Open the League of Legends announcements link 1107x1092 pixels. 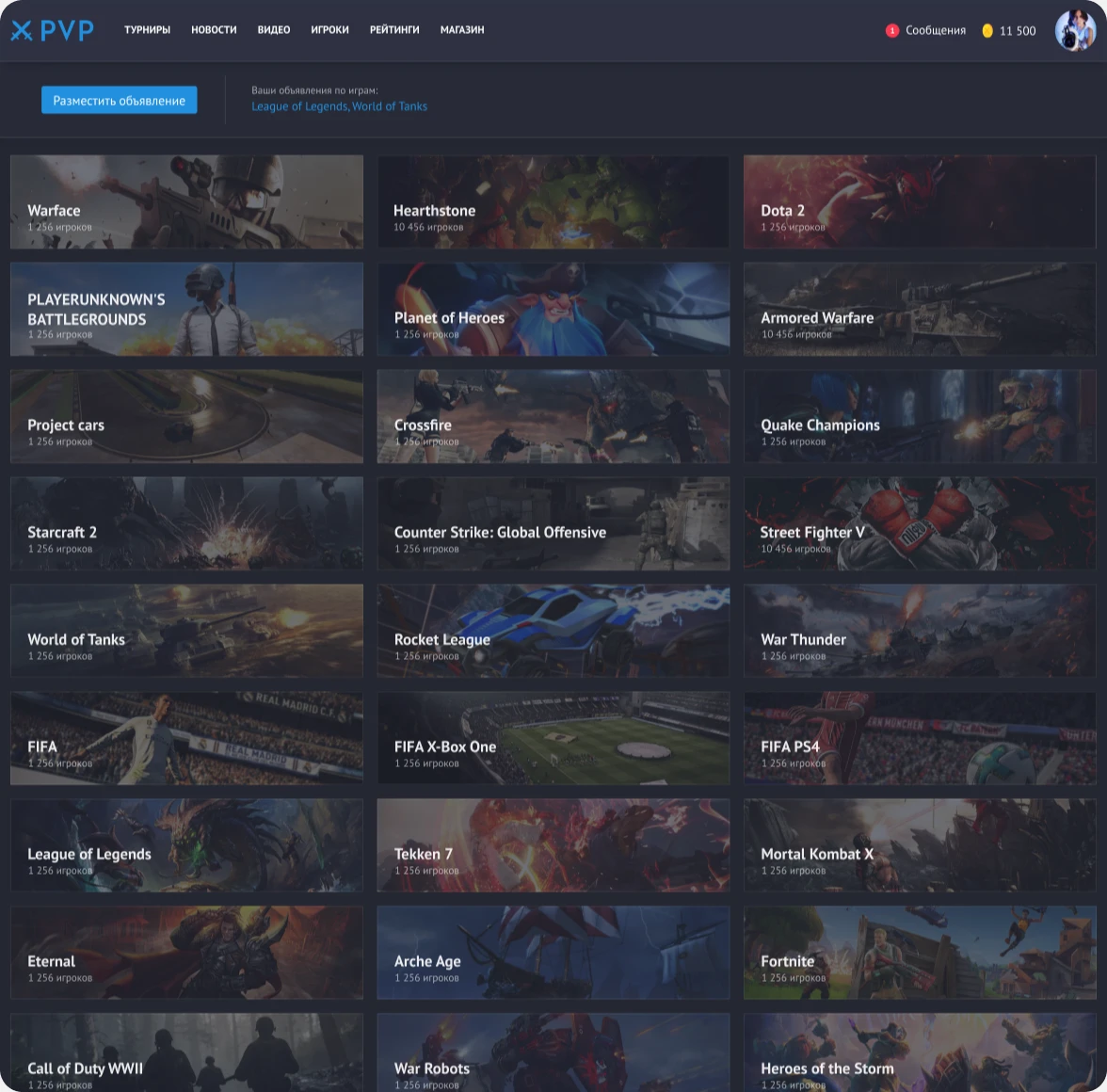[x=300, y=106]
